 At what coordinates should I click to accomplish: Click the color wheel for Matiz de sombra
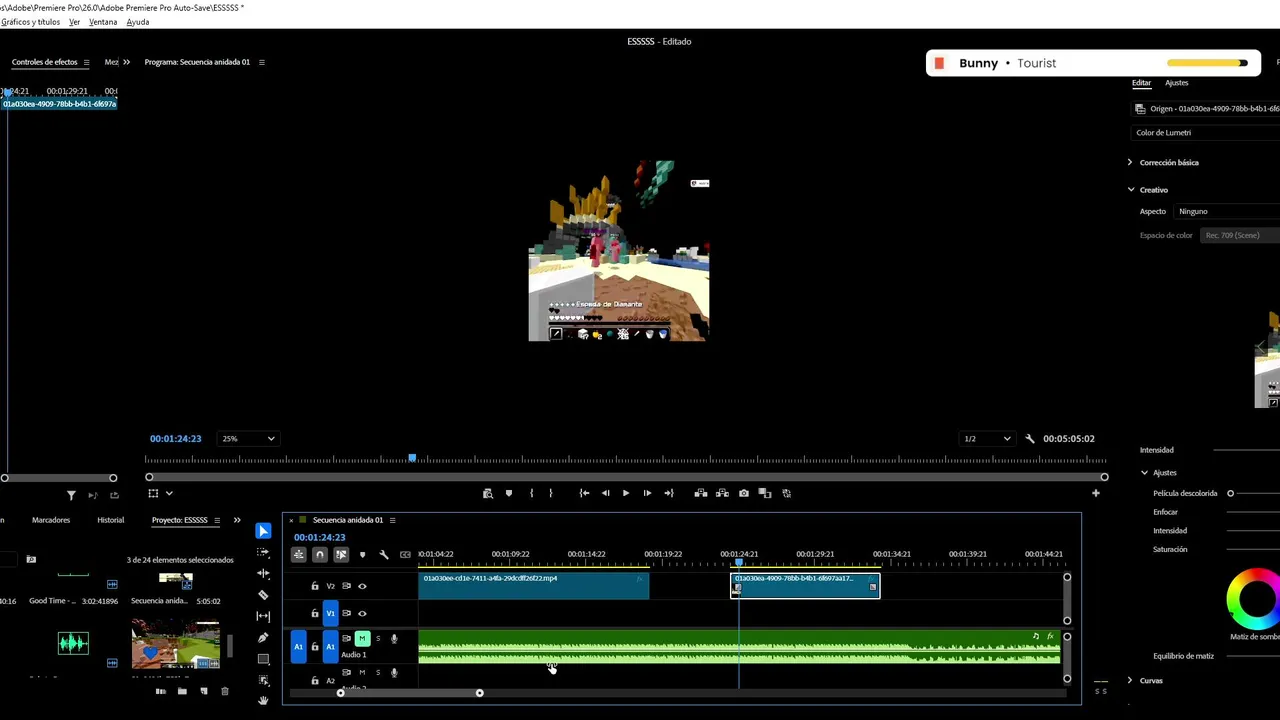pyautogui.click(x=1254, y=597)
